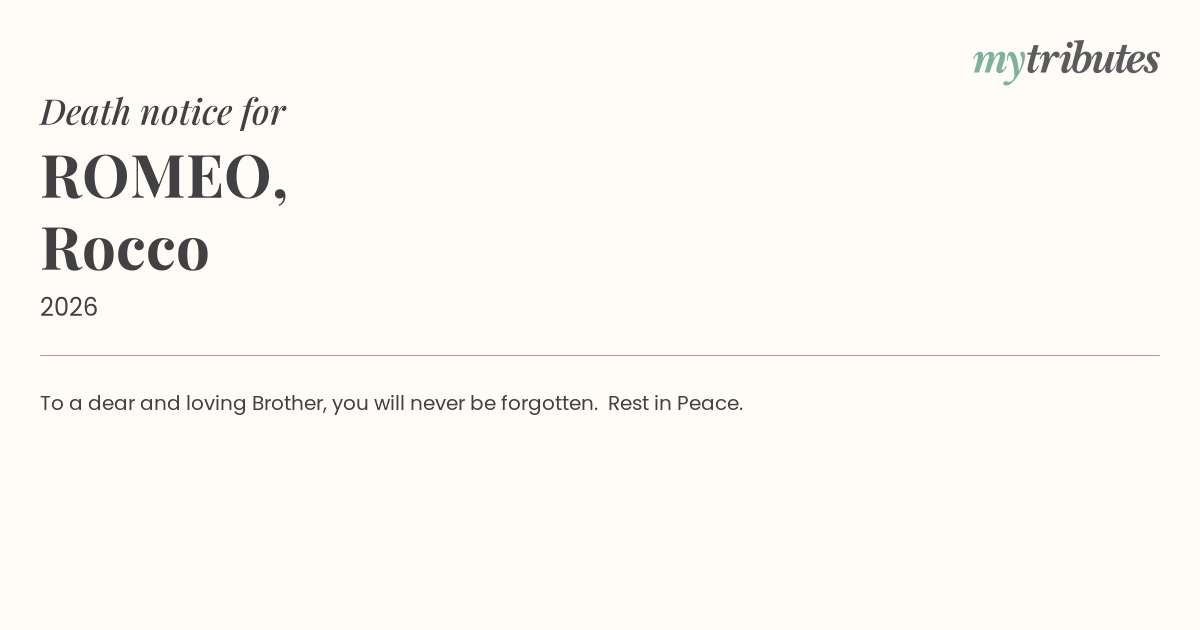Click the surname heading "ROMEO,"

164,177
